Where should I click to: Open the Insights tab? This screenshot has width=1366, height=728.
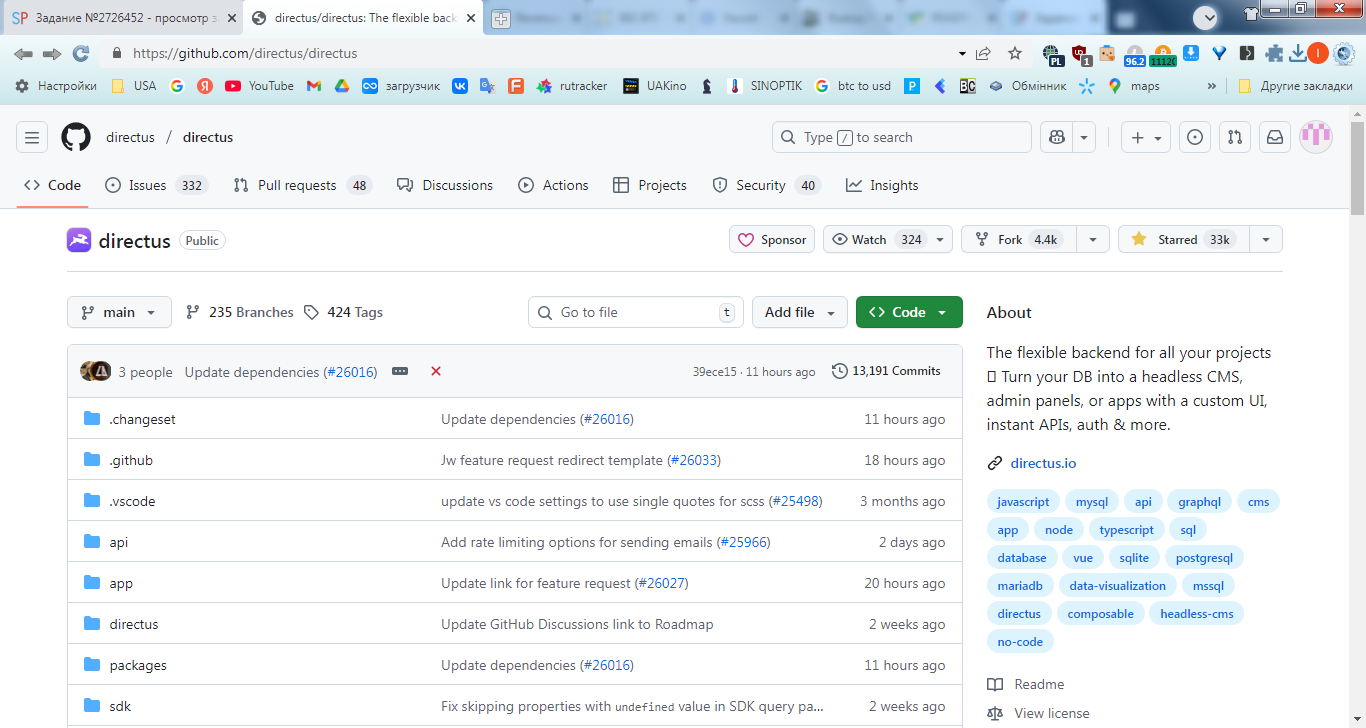point(882,185)
